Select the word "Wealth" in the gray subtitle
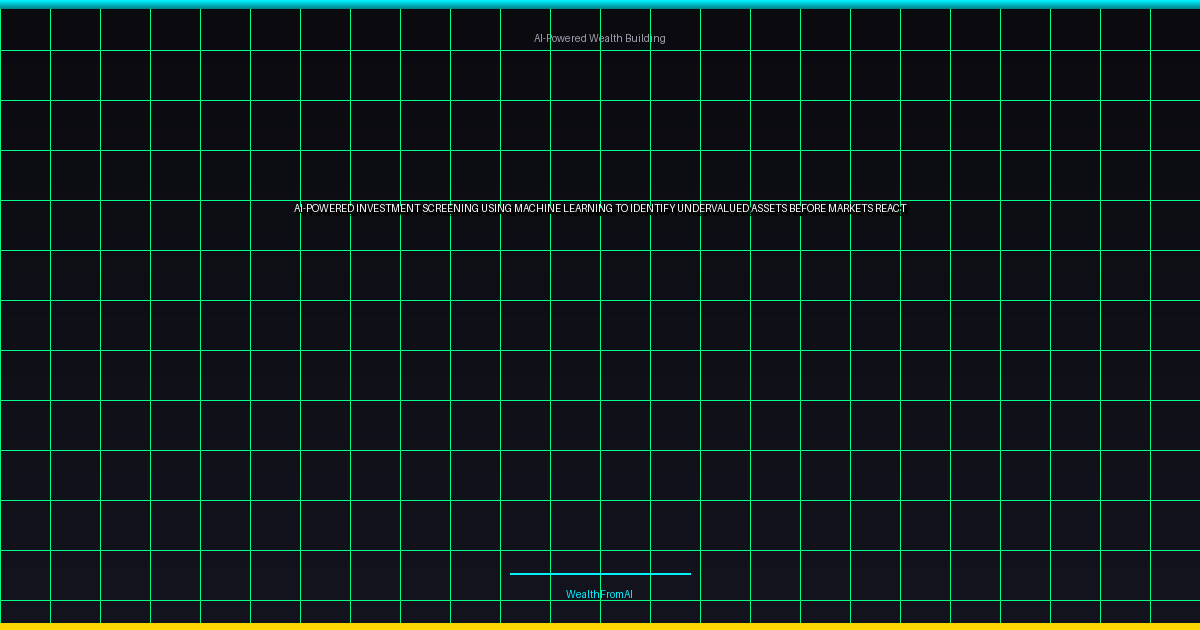1200x630 pixels. tap(606, 38)
